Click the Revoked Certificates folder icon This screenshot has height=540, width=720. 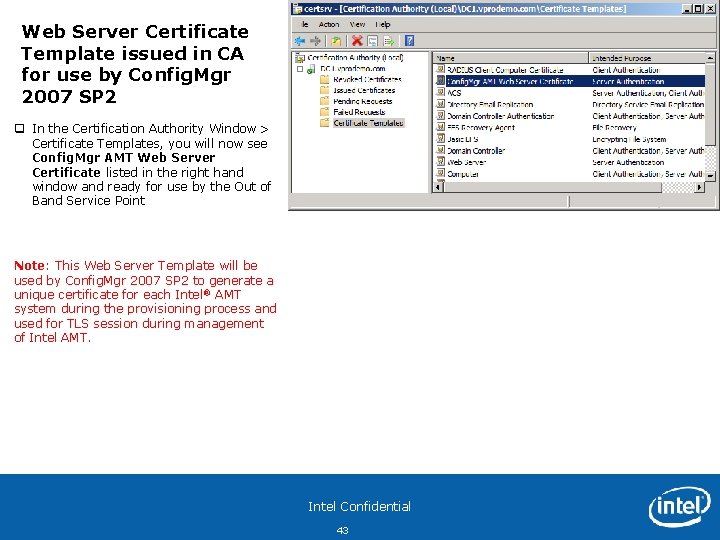pos(325,79)
